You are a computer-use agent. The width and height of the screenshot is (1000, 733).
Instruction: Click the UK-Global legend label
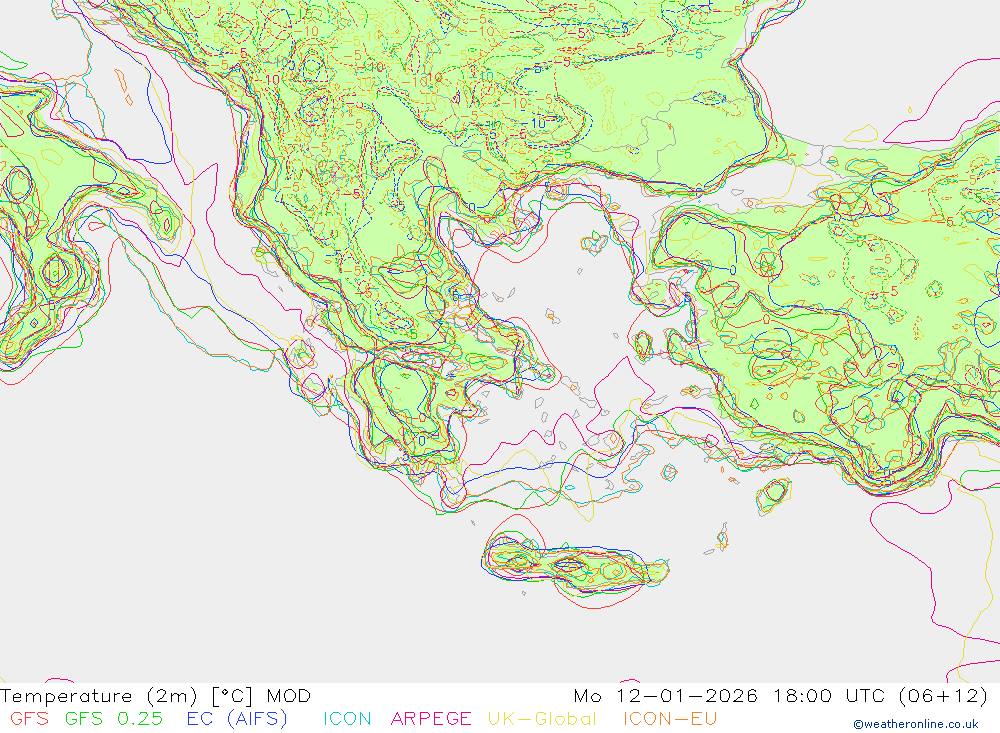[542, 718]
